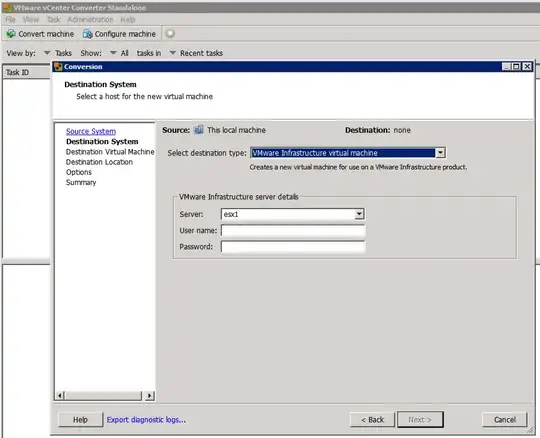Click the Cancel button
Viewport: 540px width, 438px height.
[505, 419]
